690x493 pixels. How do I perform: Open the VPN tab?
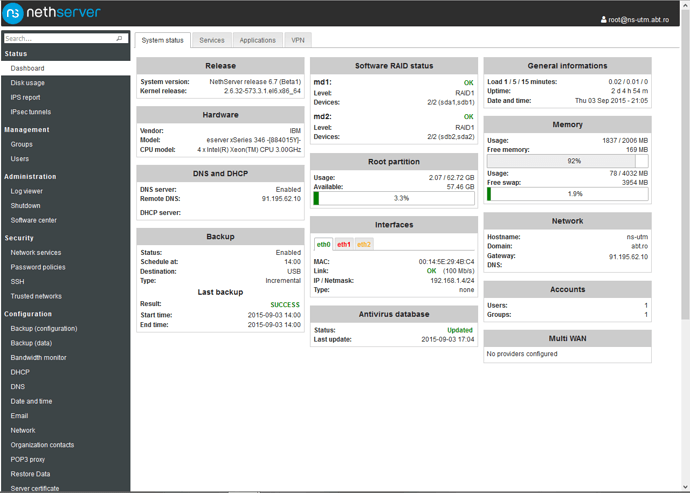tap(298, 40)
